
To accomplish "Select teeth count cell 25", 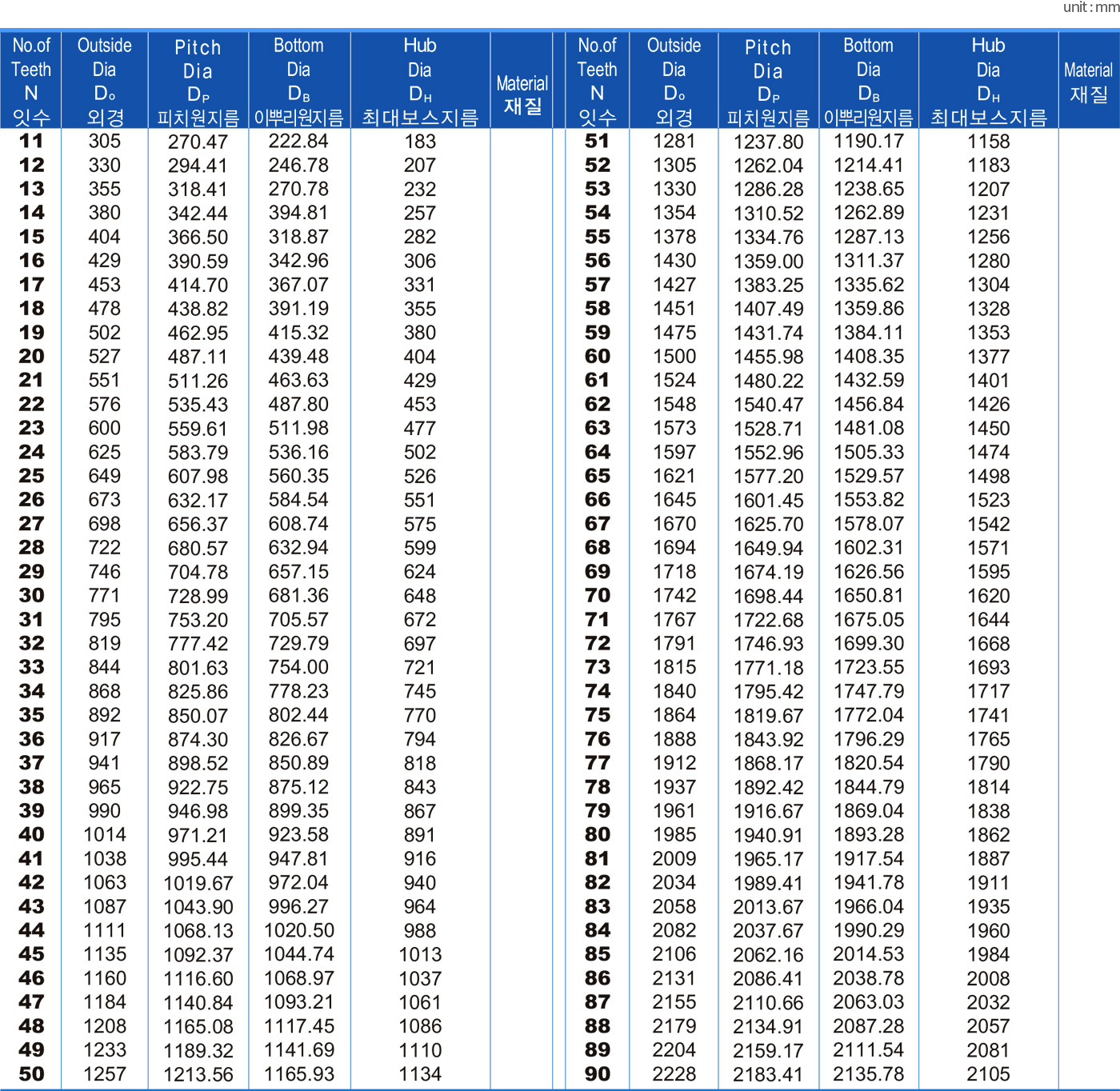I will click(31, 476).
